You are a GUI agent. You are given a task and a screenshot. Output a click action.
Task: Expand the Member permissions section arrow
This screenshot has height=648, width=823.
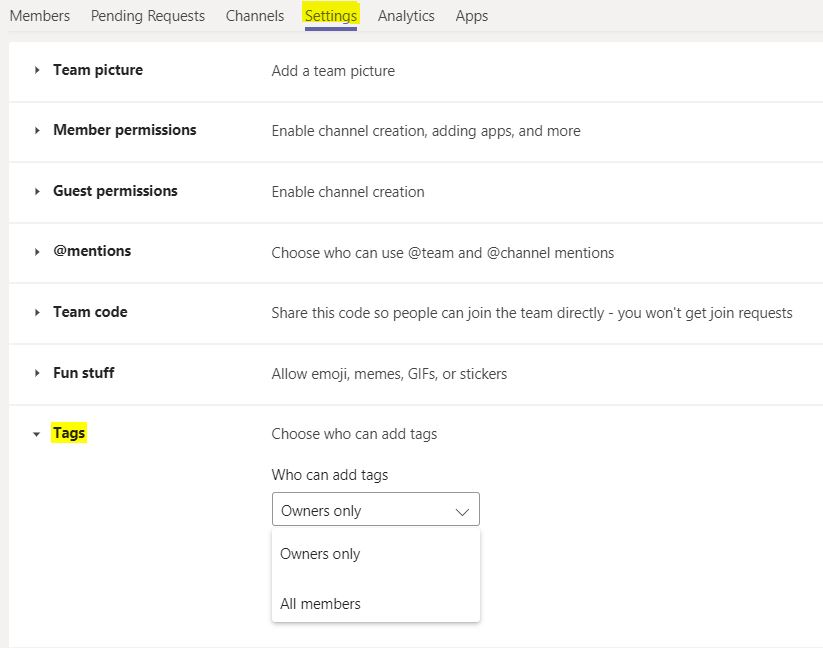point(37,131)
